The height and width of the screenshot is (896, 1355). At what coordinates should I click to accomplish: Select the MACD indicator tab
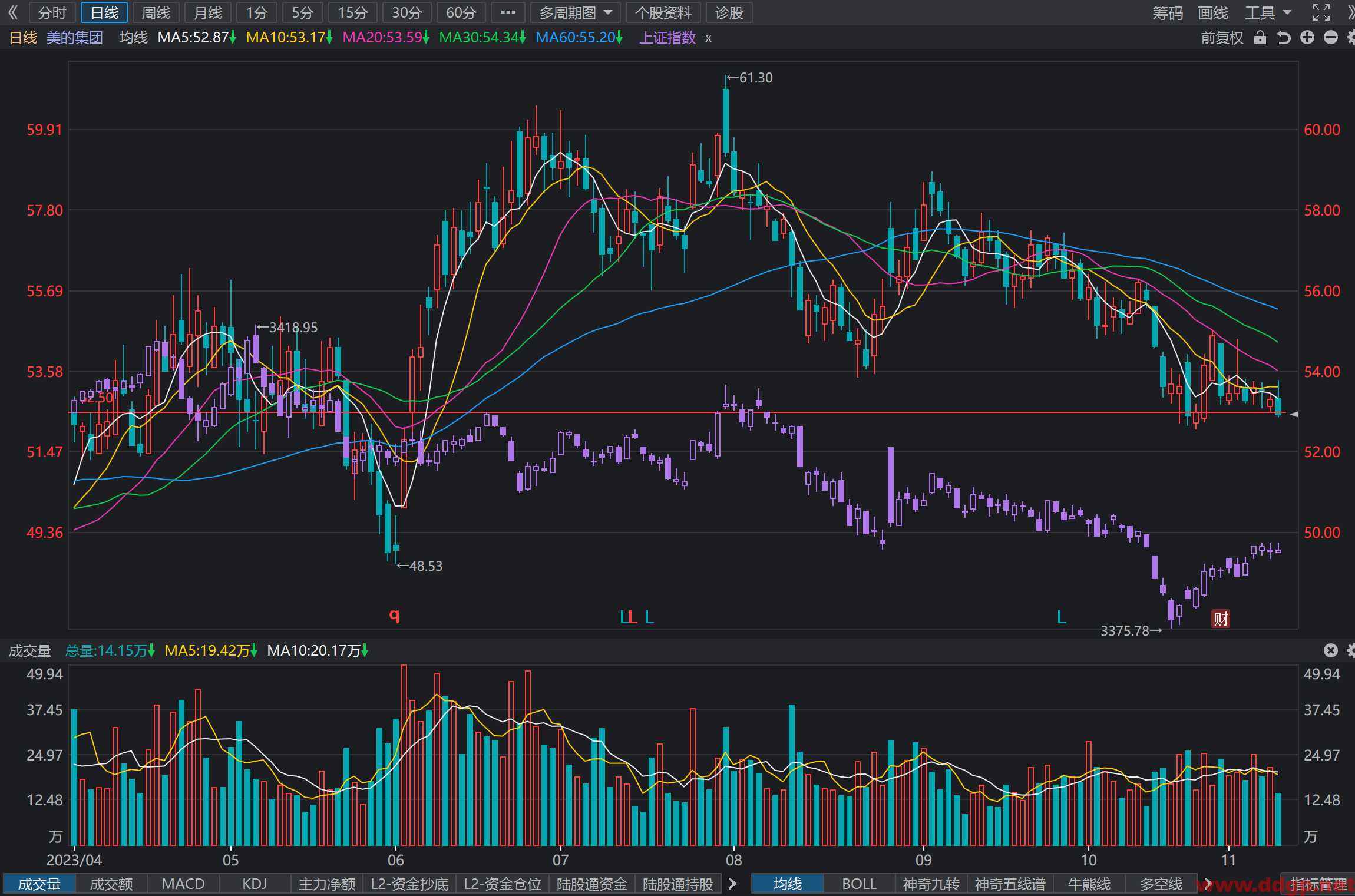click(x=183, y=884)
